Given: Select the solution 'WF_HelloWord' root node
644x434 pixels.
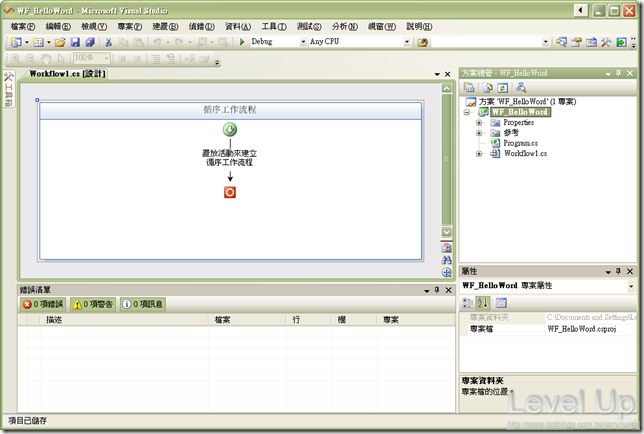Looking at the screenshot, I should pos(527,101).
